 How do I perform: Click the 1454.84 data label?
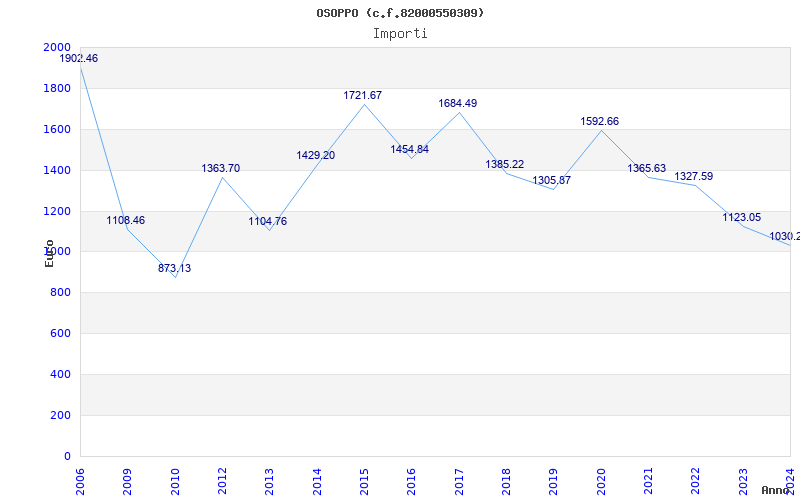click(410, 149)
